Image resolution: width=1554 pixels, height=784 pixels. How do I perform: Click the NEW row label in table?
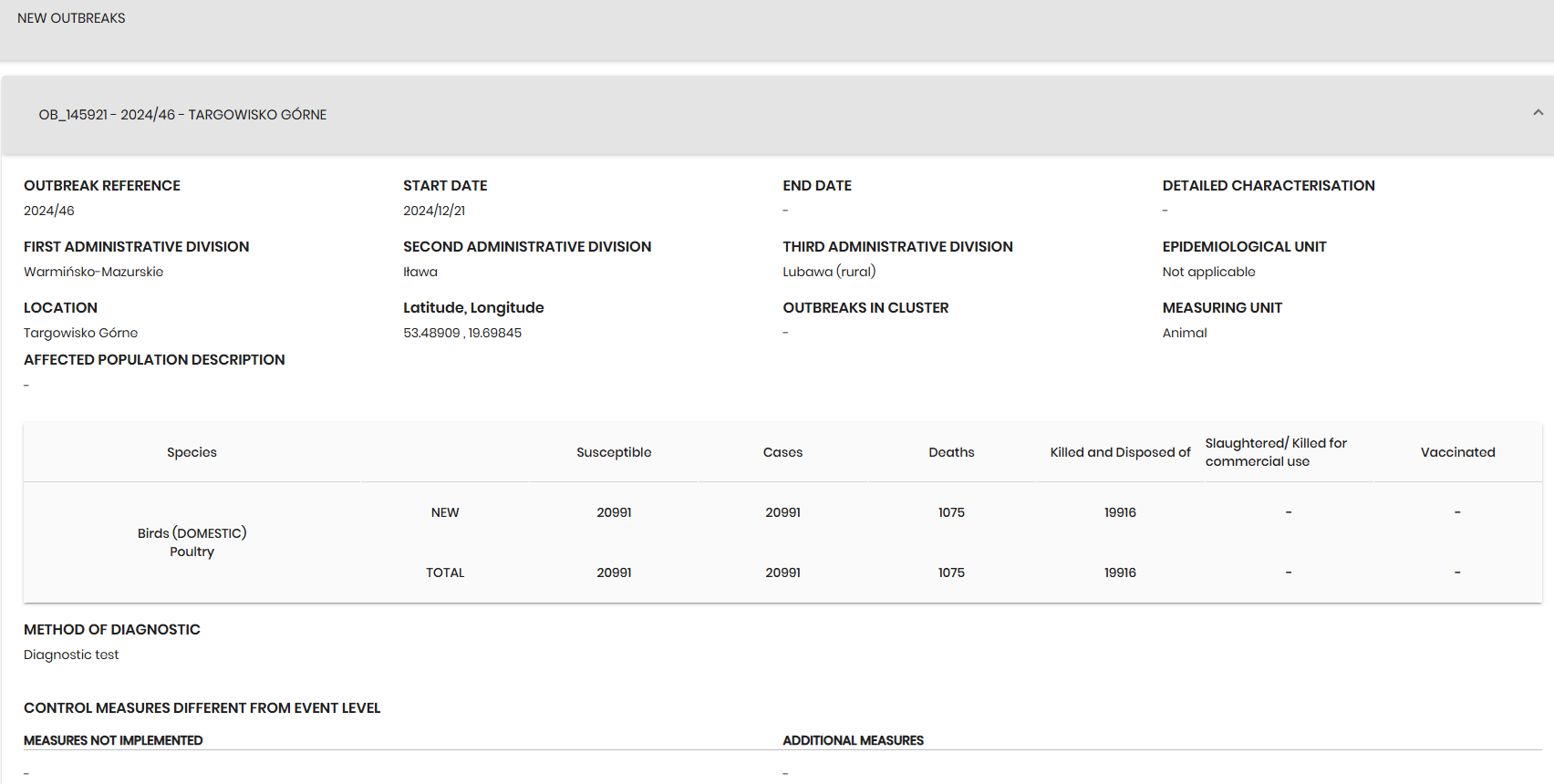pos(445,512)
